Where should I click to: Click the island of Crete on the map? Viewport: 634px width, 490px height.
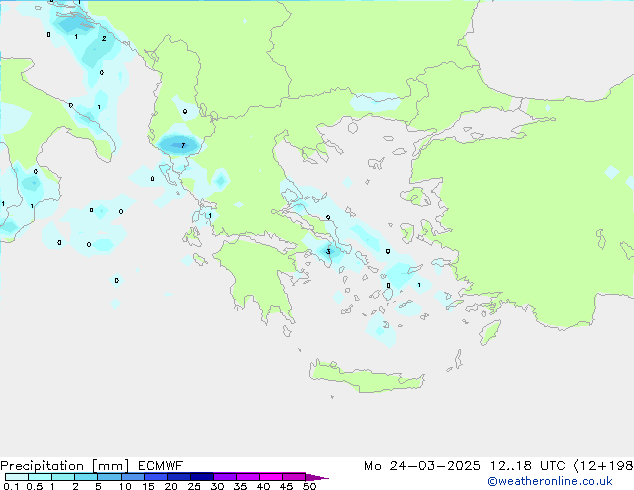pos(366,377)
